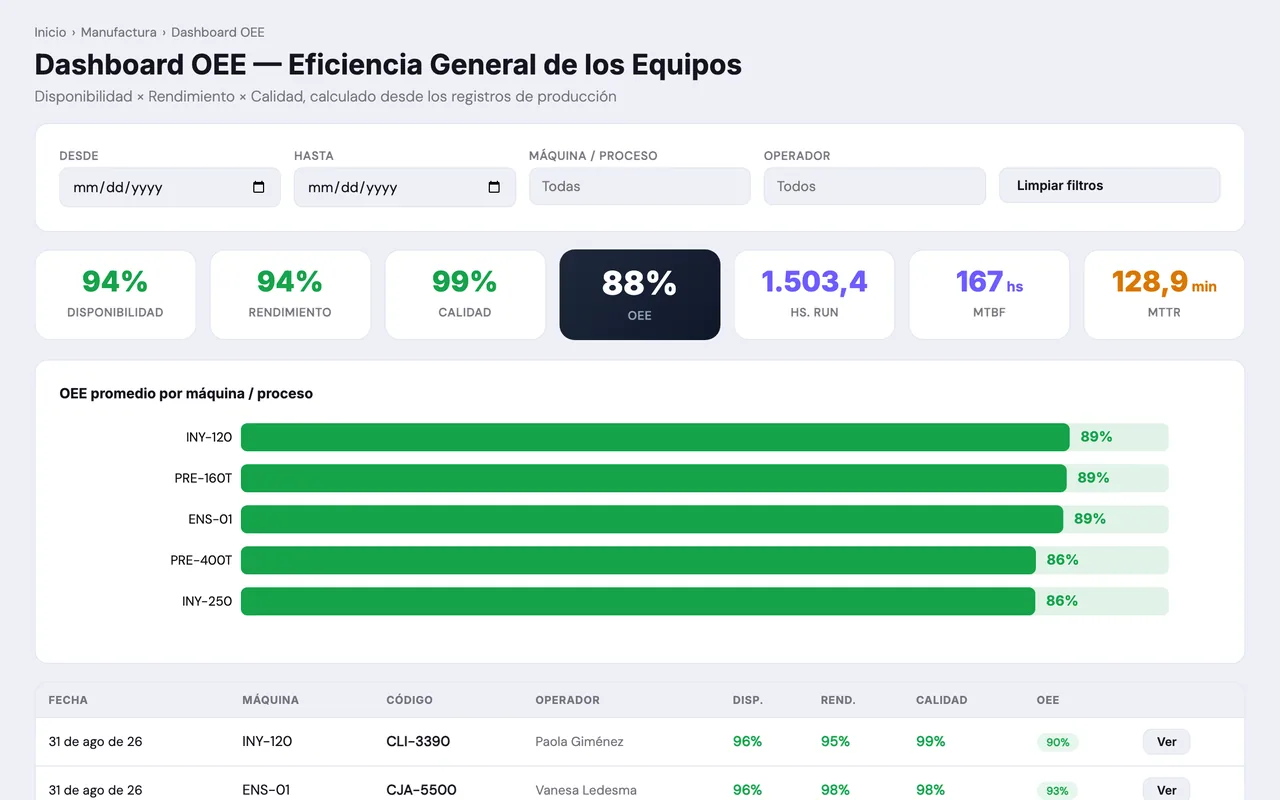The image size is (1280, 800).
Task: Select the OEE 88% KPI card
Action: [640, 295]
